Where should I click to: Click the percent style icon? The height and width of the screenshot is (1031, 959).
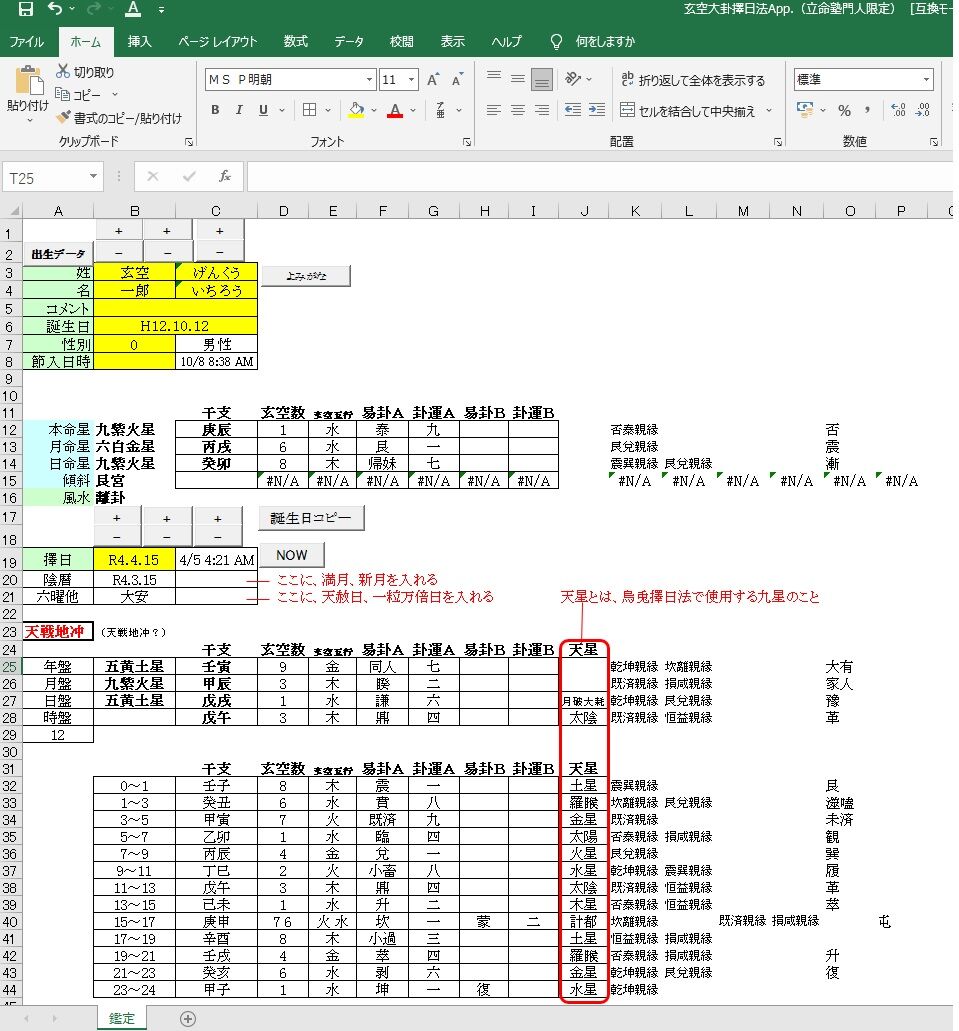pyautogui.click(x=845, y=110)
